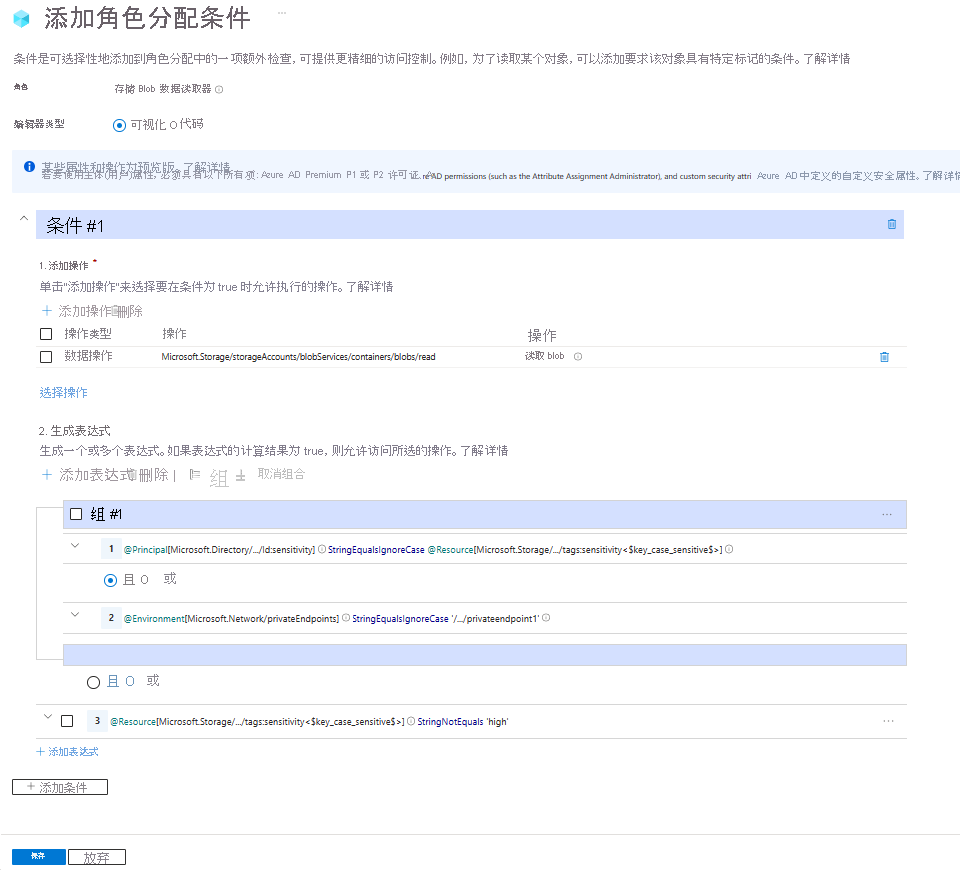
Task: Click the 放弃 button at the bottom
Action: coord(96,856)
